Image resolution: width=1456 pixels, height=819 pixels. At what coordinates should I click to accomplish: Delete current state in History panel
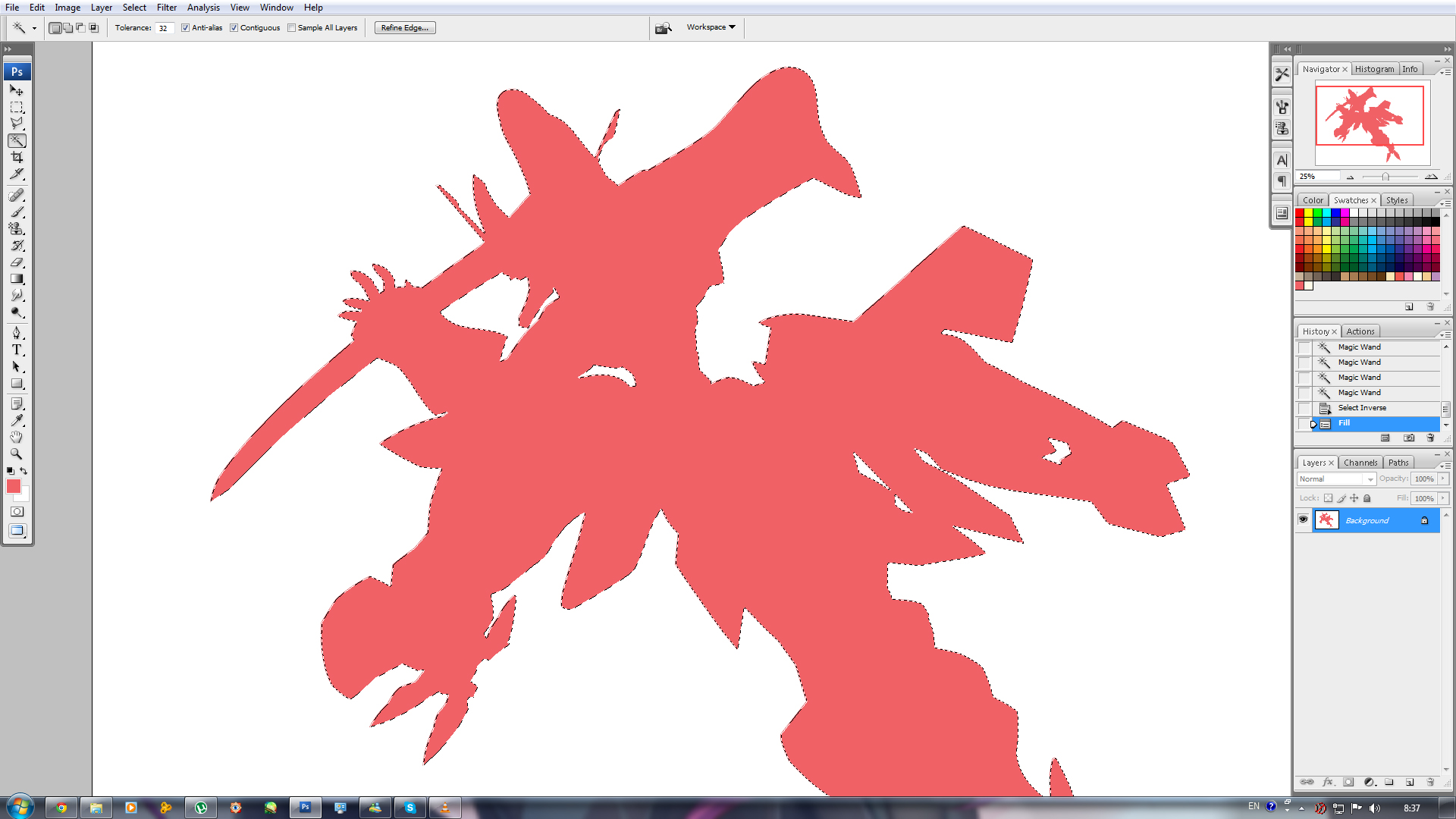click(x=1430, y=438)
